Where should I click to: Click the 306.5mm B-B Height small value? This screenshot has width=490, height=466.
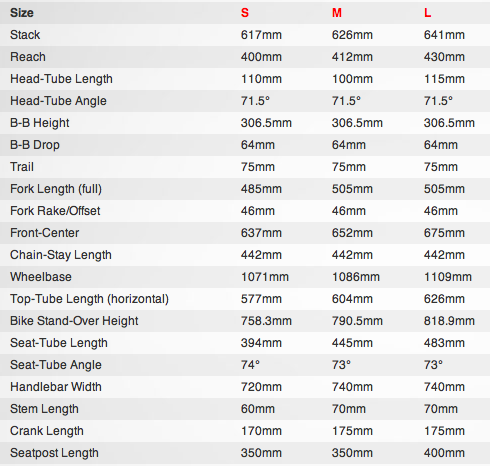(266, 123)
